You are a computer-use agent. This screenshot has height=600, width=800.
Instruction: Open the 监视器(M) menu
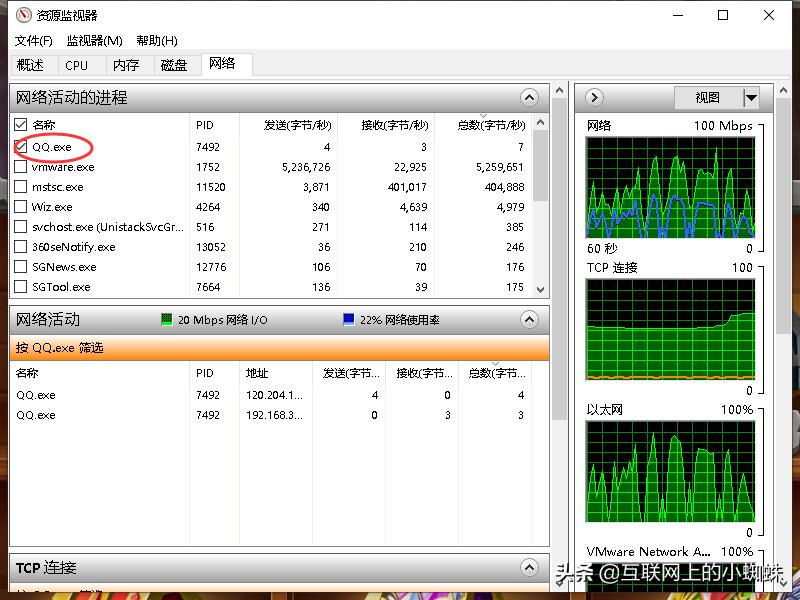(x=94, y=41)
